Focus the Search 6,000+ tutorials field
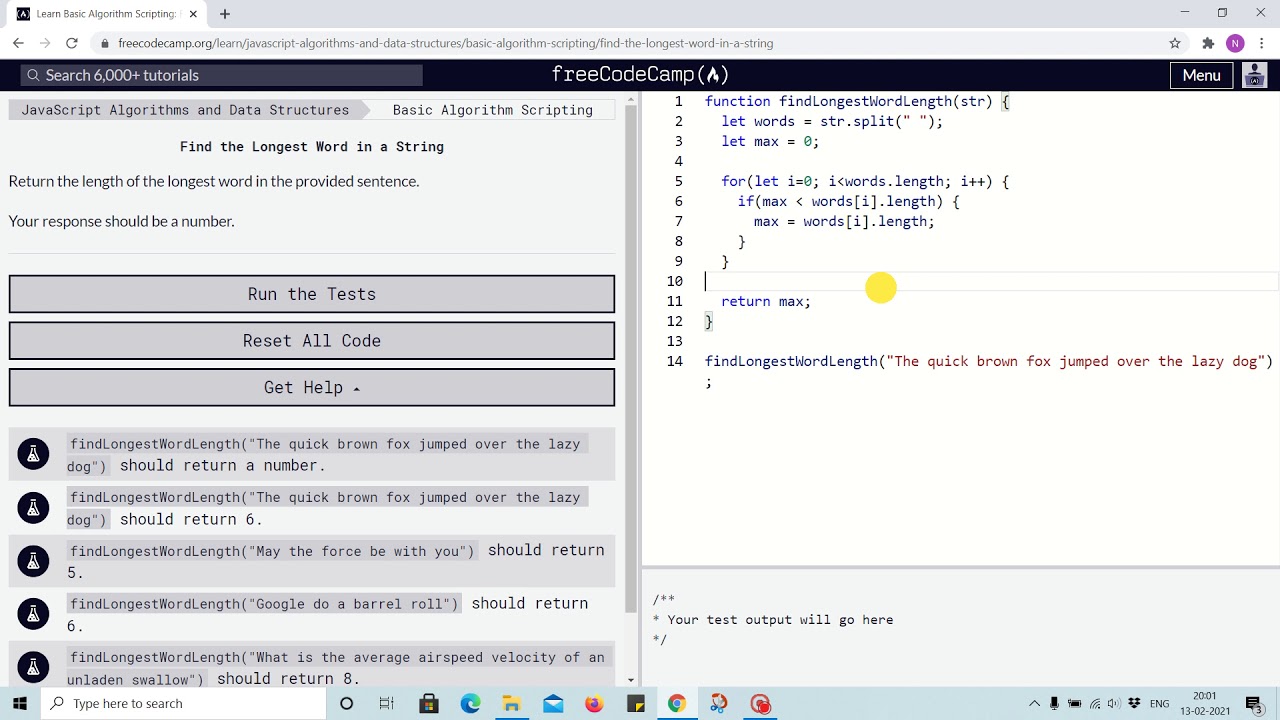This screenshot has width=1280, height=720. pos(222,75)
